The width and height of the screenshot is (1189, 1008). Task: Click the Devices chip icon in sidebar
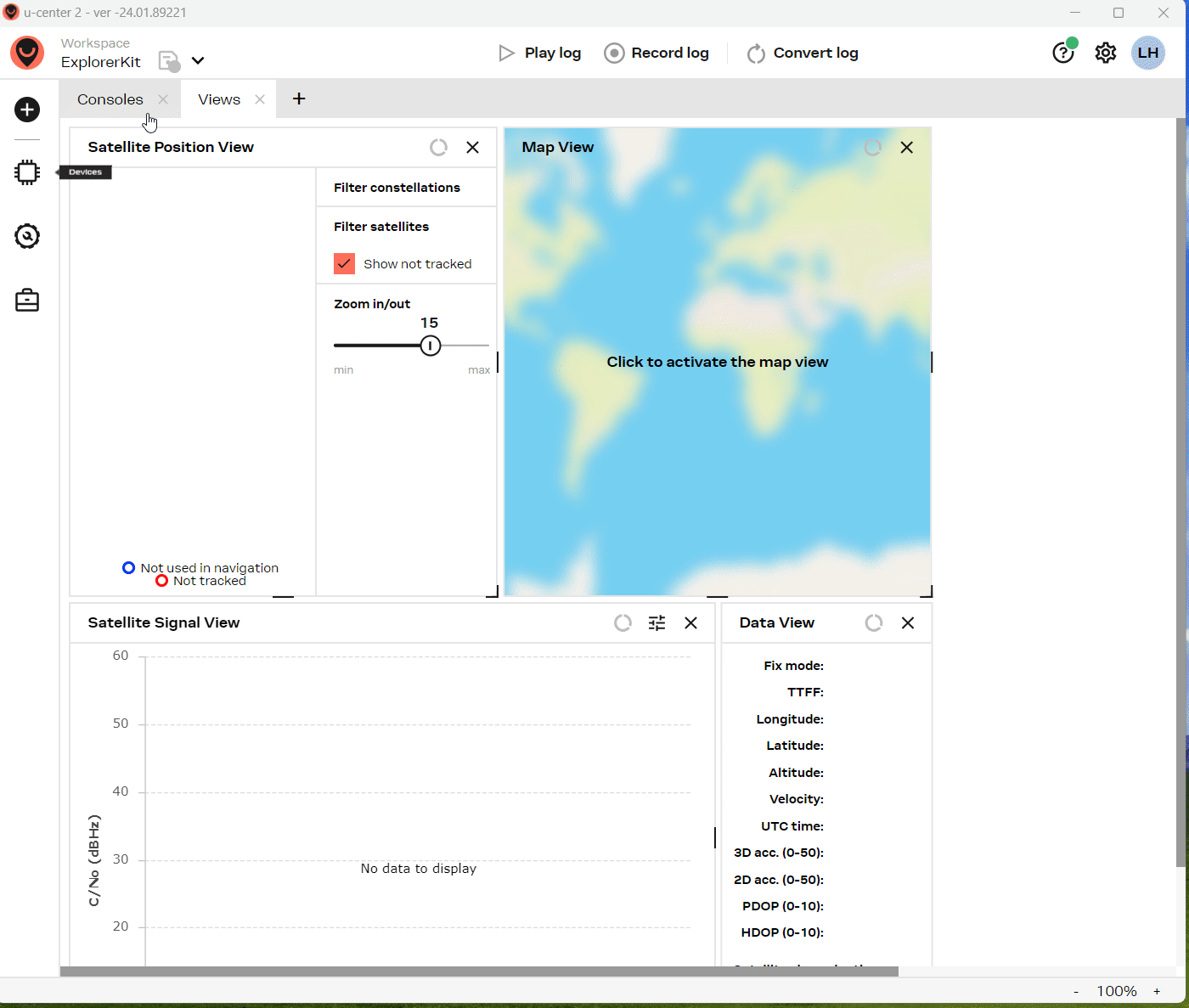[x=27, y=172]
